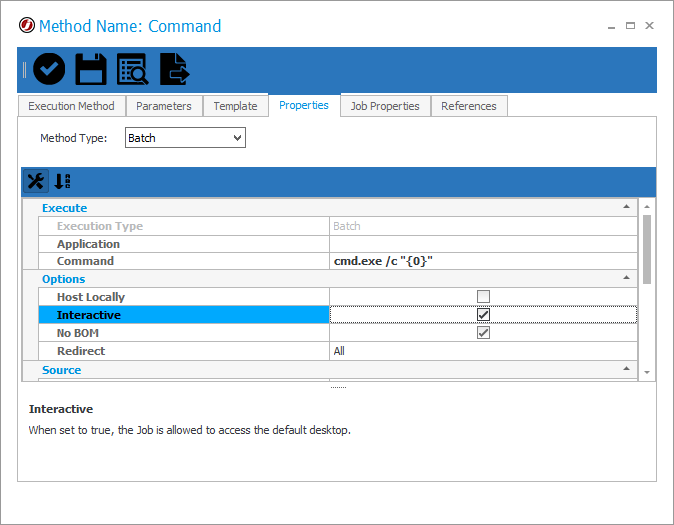Screen dimensions: 674x525
Task: Click the red application logo icon
Action: [27, 25]
